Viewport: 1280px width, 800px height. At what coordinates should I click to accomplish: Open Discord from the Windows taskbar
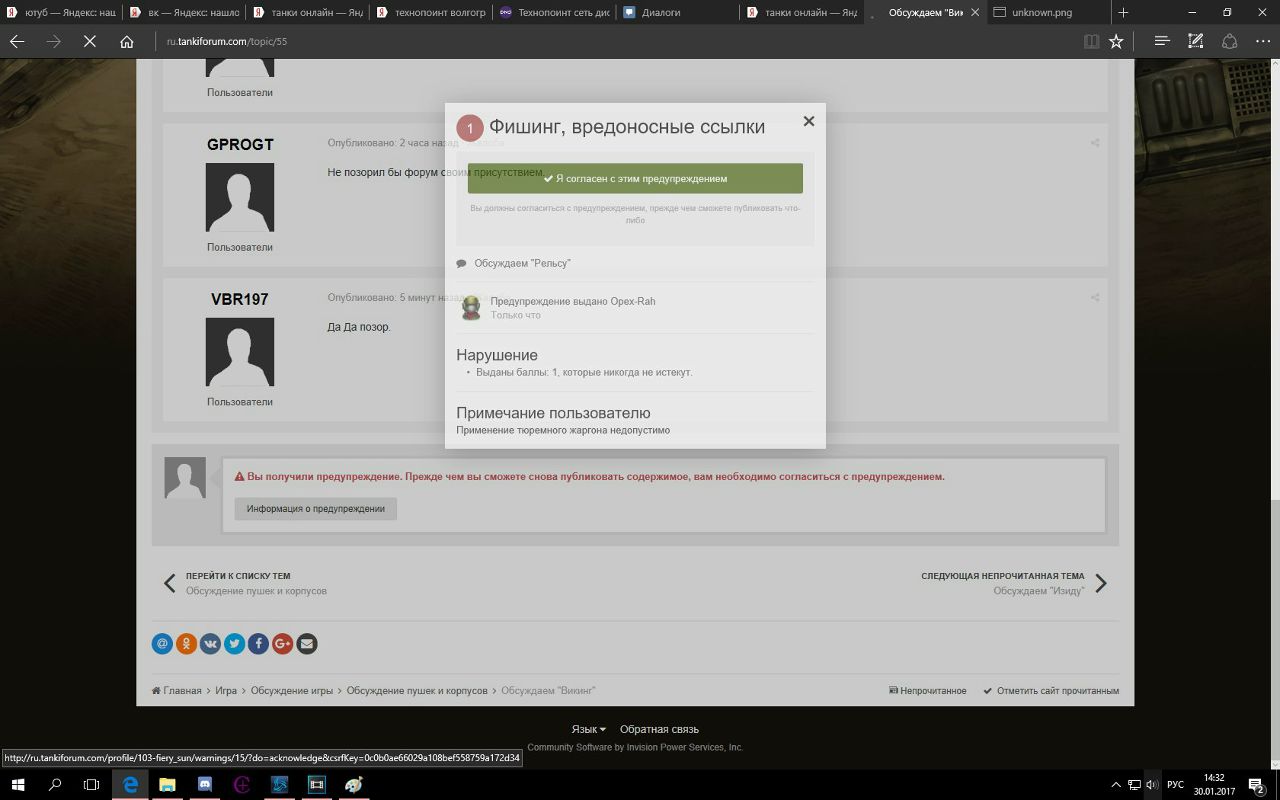(205, 785)
